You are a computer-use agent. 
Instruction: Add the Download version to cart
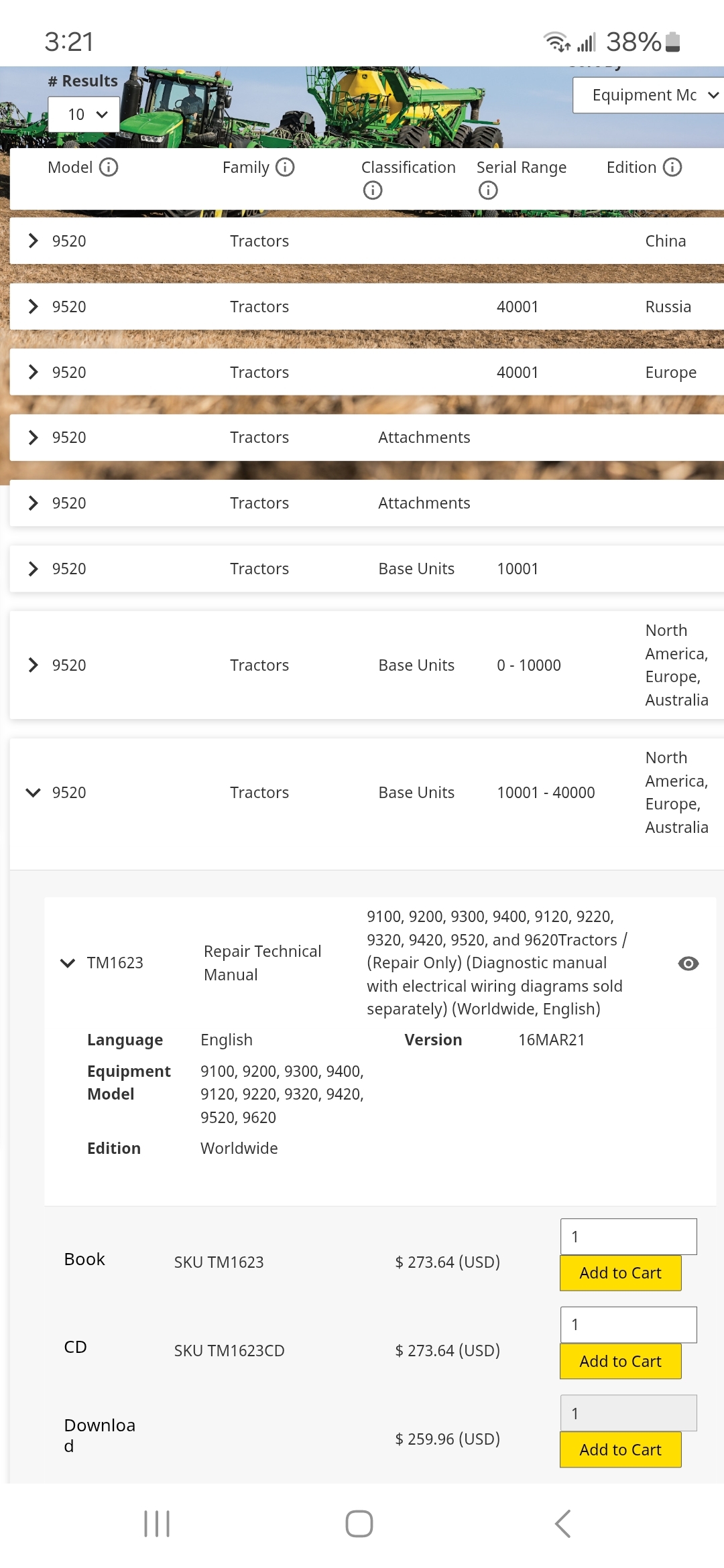click(x=620, y=1449)
